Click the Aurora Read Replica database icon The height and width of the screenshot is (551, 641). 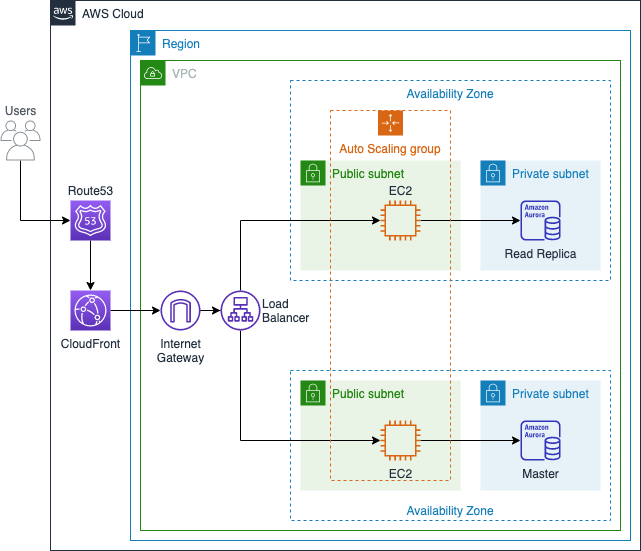[x=540, y=220]
